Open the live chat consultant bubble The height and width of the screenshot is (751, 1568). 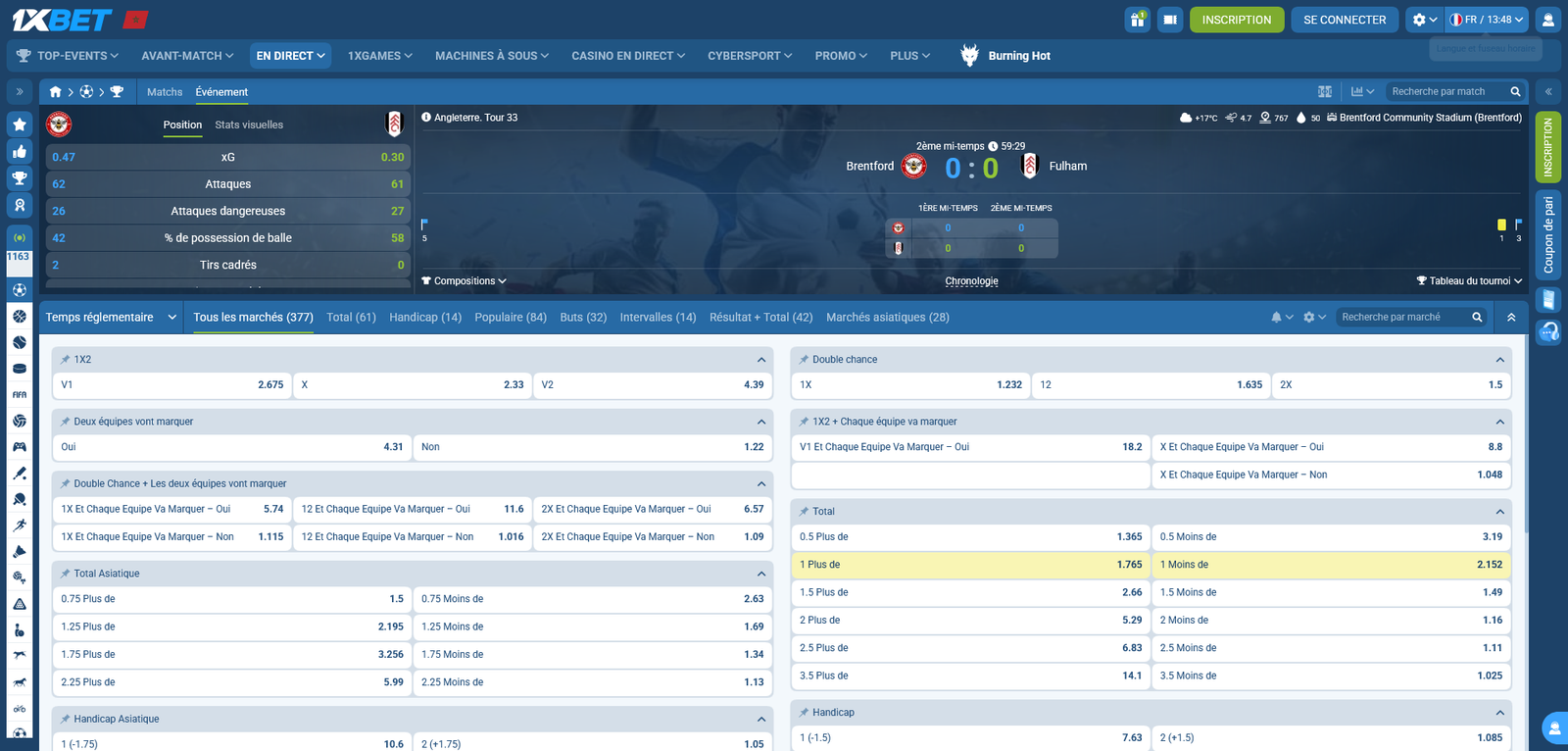(x=1554, y=728)
